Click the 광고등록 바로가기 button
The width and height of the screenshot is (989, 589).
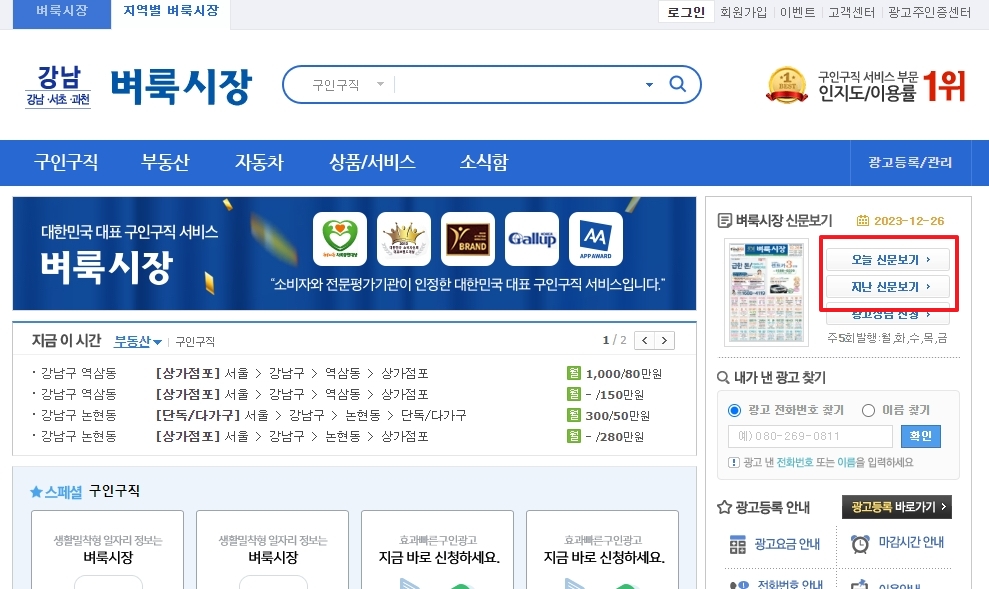click(896, 506)
